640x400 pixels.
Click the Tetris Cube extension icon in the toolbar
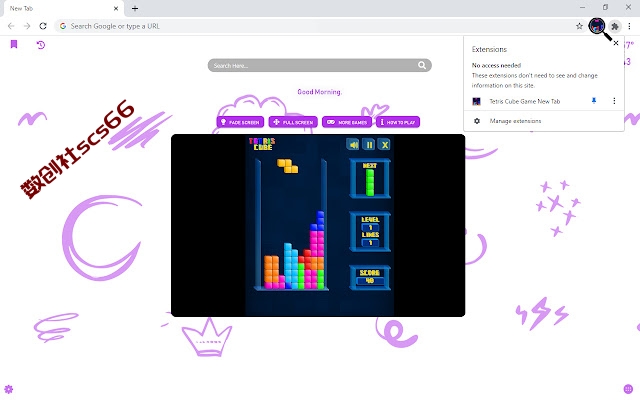coord(597,26)
